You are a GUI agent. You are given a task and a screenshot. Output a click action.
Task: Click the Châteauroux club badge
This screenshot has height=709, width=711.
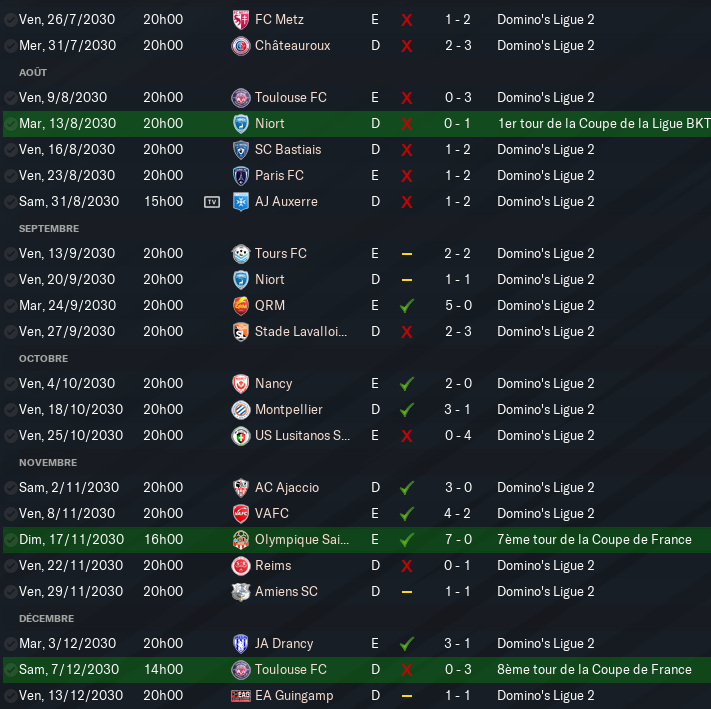(x=241, y=46)
